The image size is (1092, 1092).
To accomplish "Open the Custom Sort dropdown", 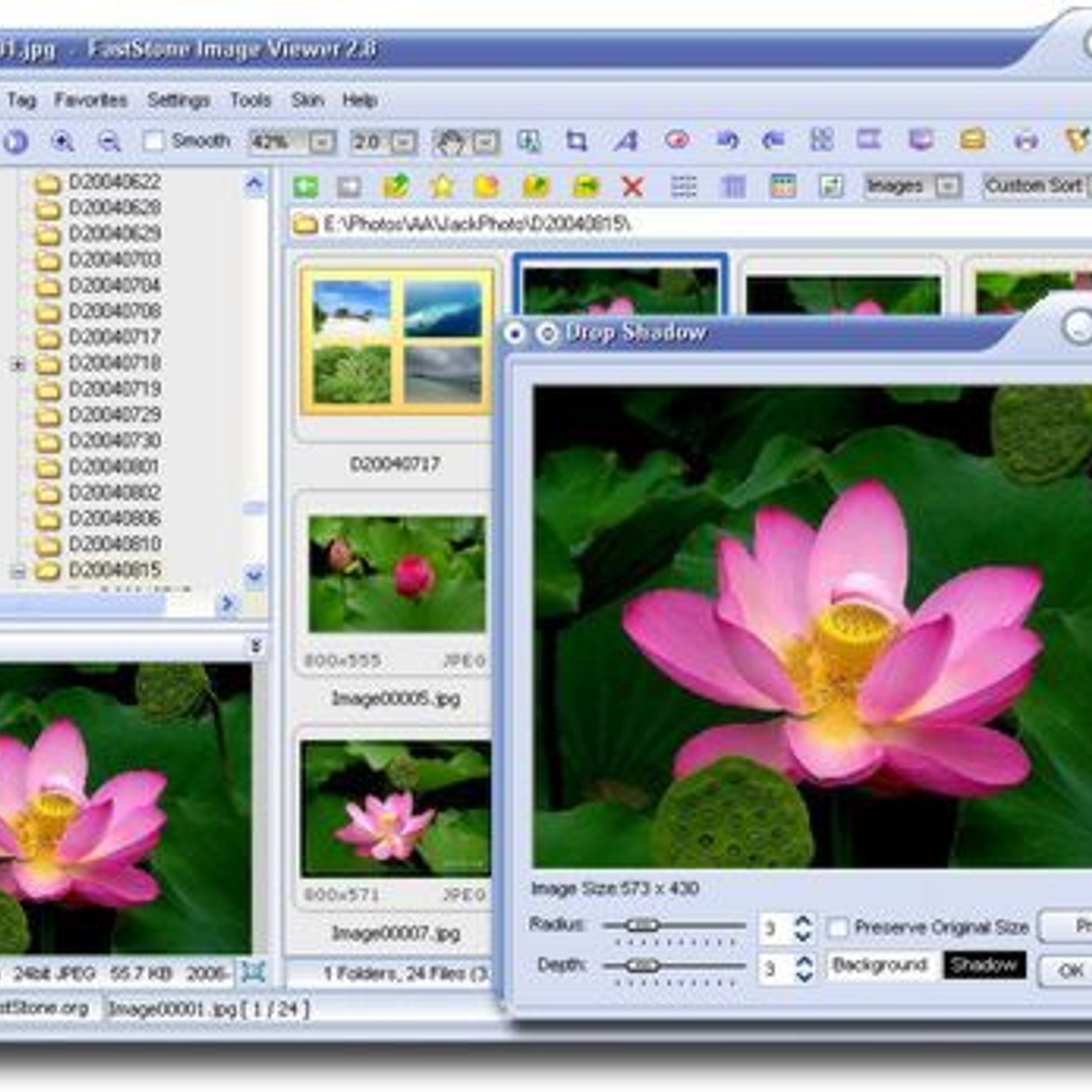I will pos(1037,186).
